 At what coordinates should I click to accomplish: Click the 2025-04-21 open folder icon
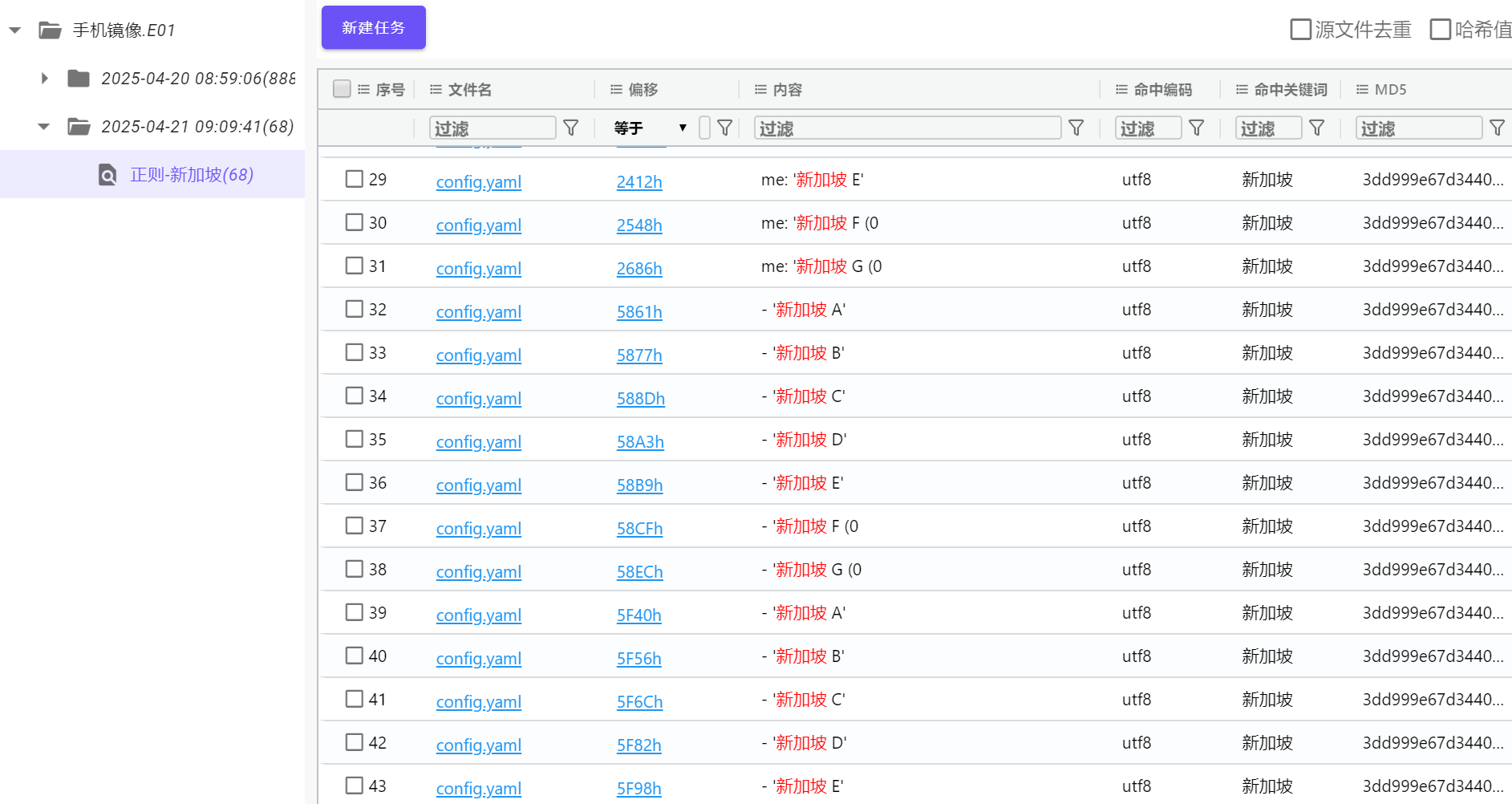(x=79, y=127)
